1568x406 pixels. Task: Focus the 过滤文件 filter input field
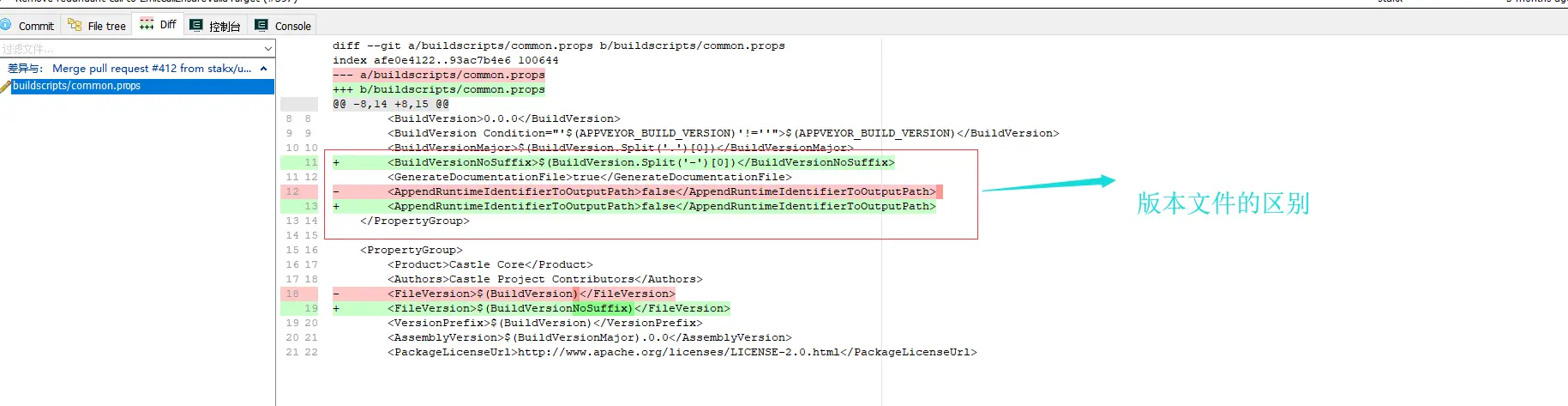click(x=129, y=49)
